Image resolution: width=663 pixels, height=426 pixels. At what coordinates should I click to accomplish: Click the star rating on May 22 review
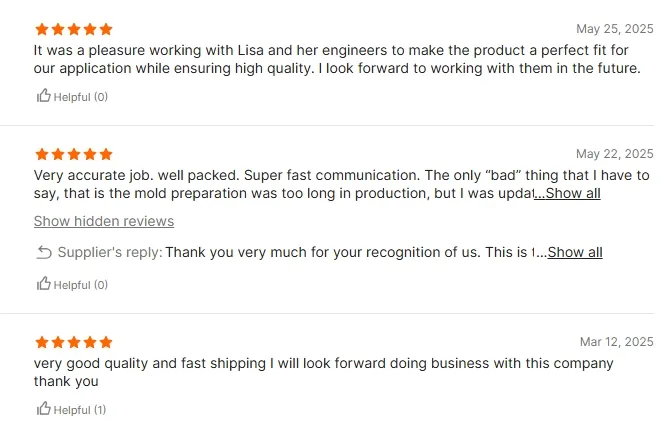[73, 155]
